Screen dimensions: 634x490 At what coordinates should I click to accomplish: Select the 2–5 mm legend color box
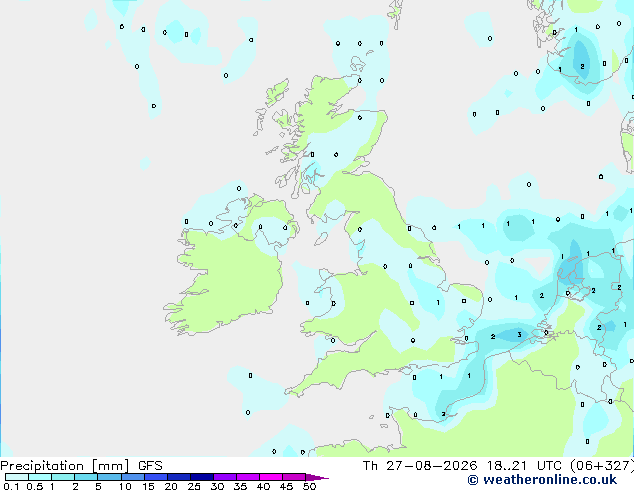tap(86, 477)
